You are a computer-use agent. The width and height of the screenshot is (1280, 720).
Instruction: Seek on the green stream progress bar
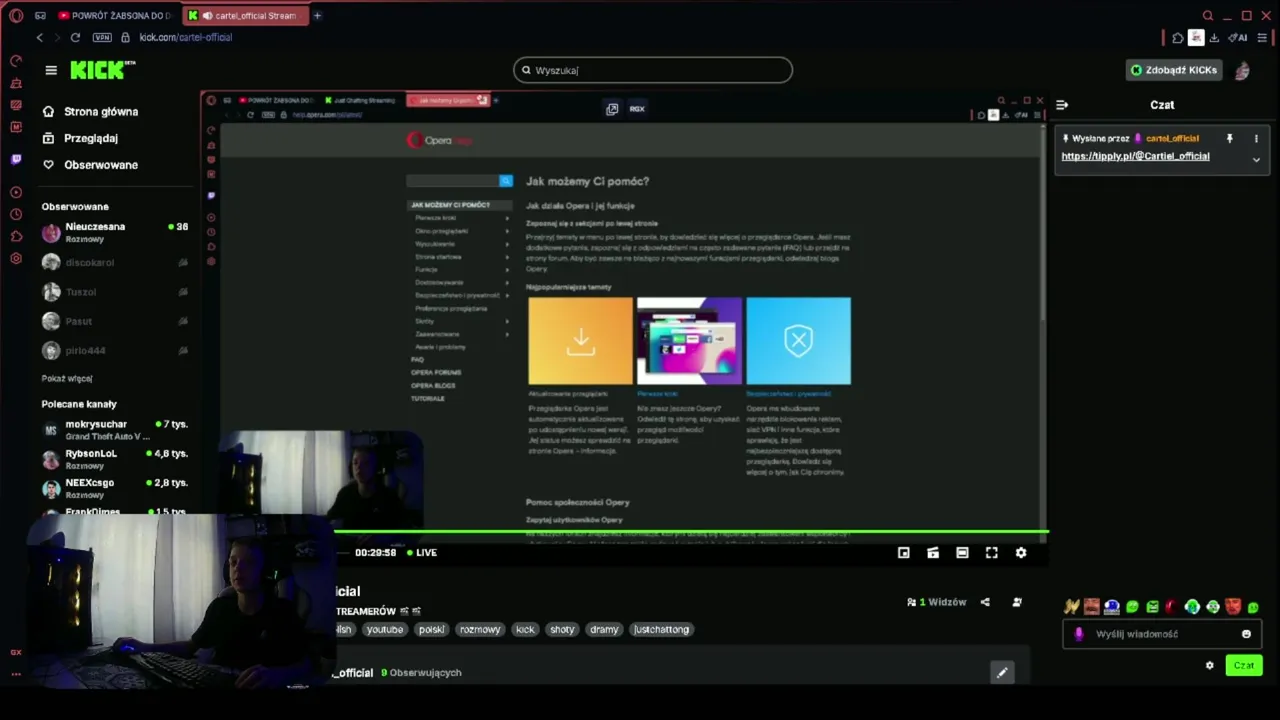(690, 532)
